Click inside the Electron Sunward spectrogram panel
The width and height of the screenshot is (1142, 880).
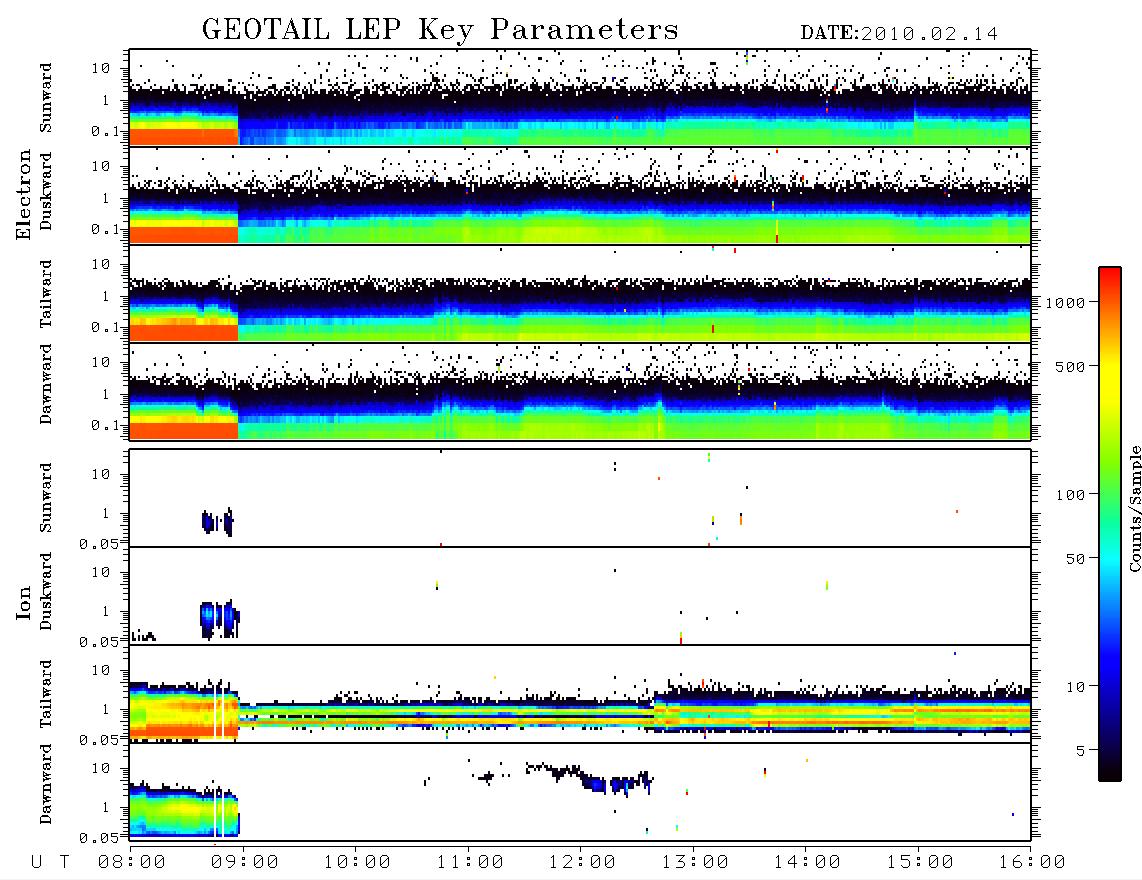(580, 98)
